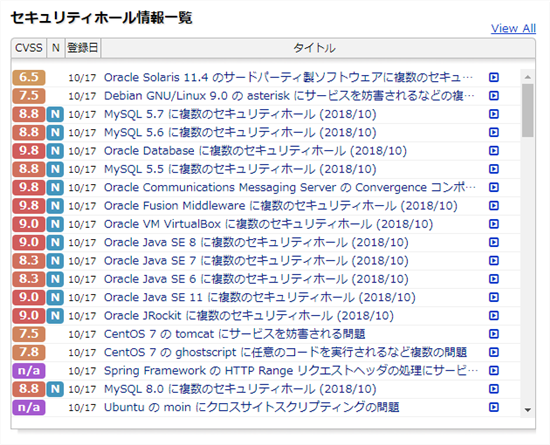Click the scrollbar up arrow
Screen dimensions: 550x445
[x=528, y=77]
